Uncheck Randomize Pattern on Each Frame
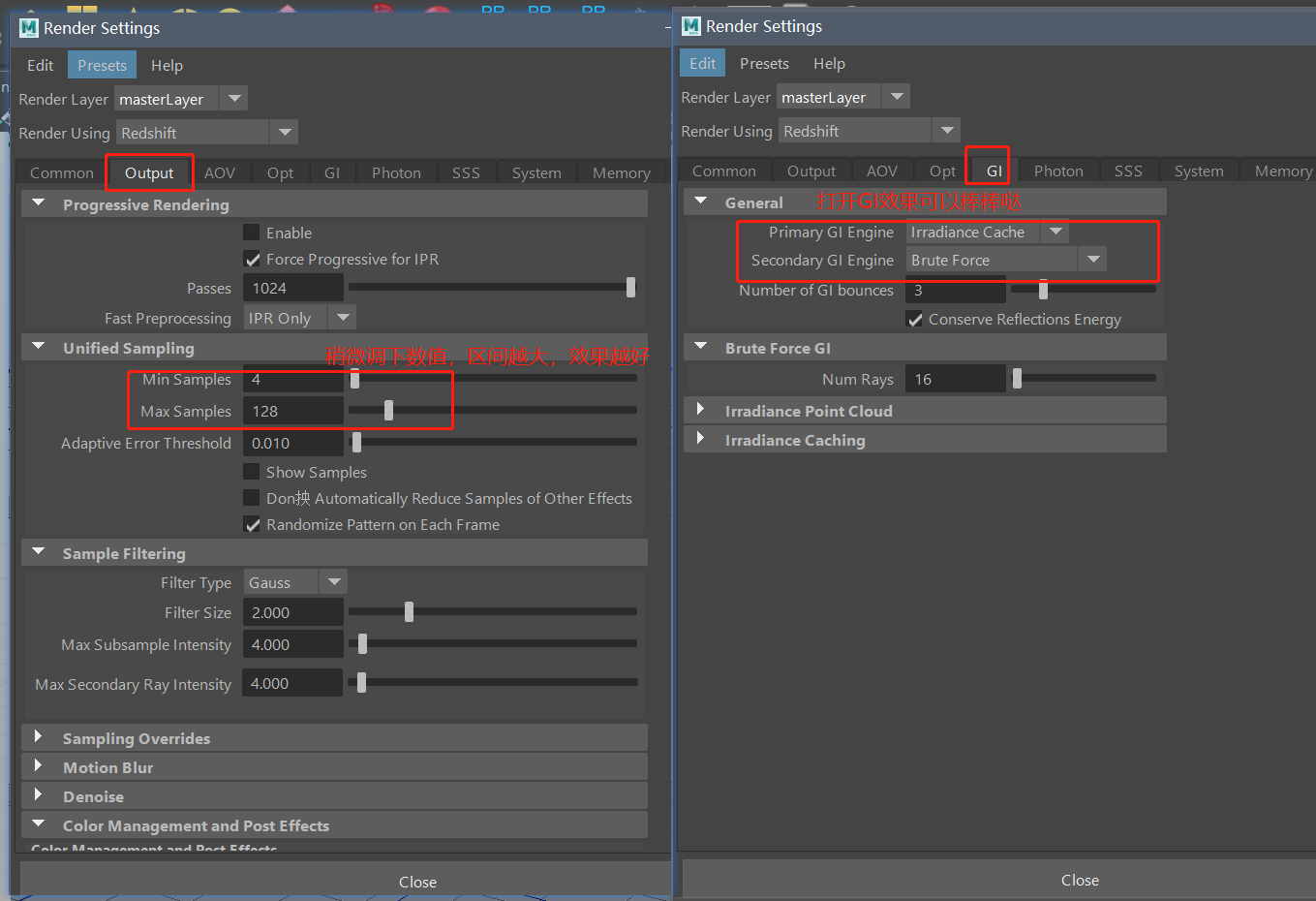 252,524
